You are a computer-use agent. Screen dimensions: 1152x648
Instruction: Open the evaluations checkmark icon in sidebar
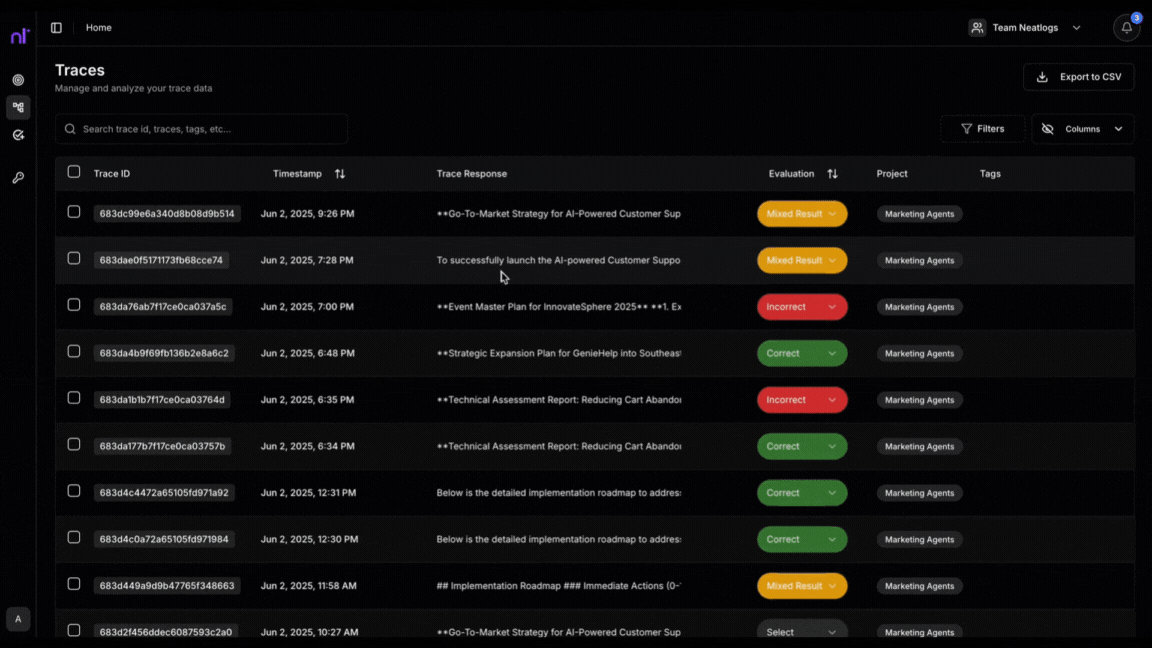tap(18, 135)
